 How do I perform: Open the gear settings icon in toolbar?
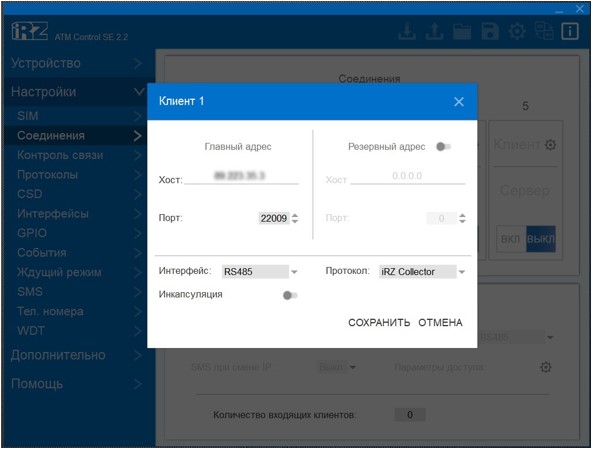[x=517, y=31]
